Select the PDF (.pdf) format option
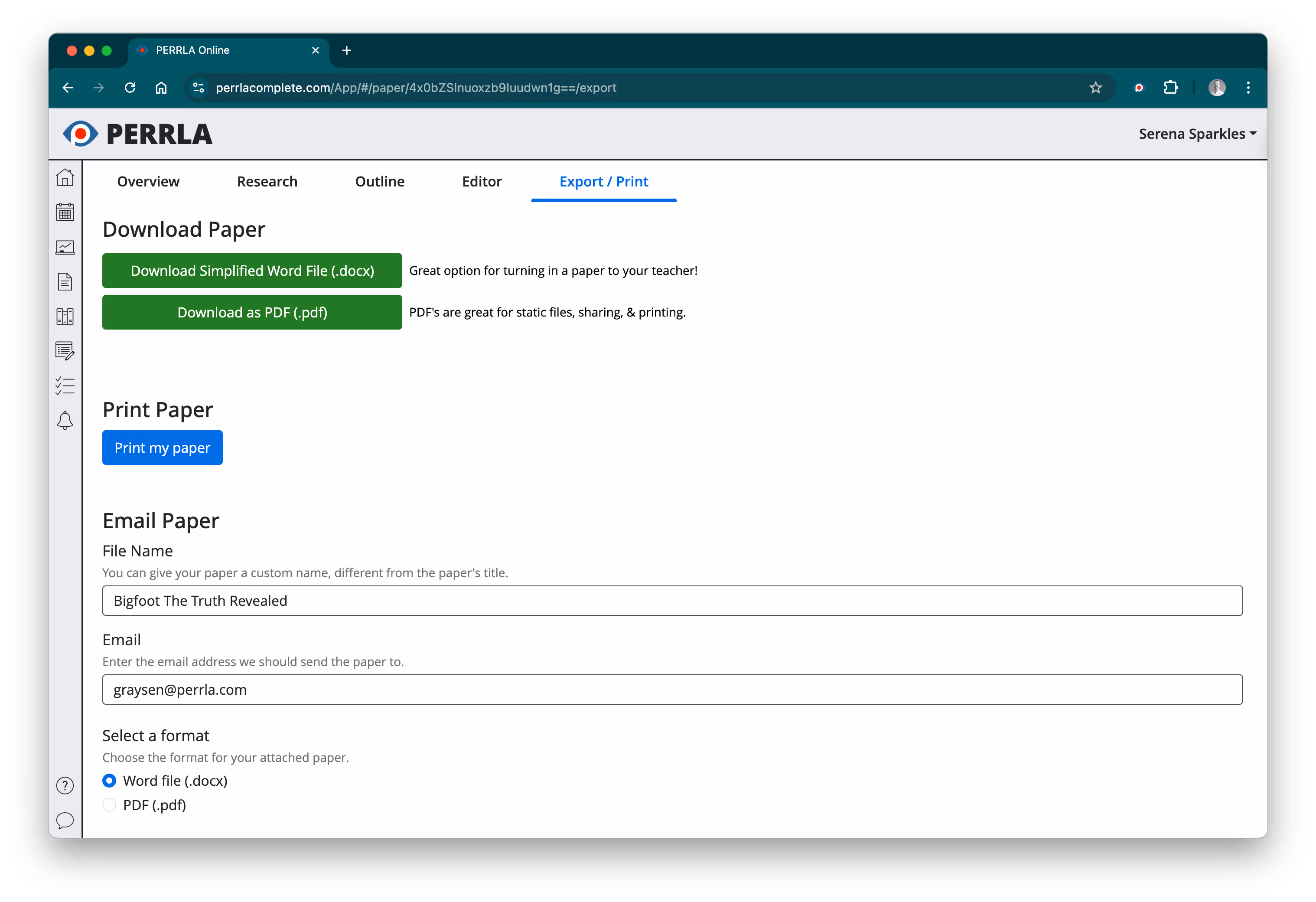The width and height of the screenshot is (1316, 902). tap(109, 805)
